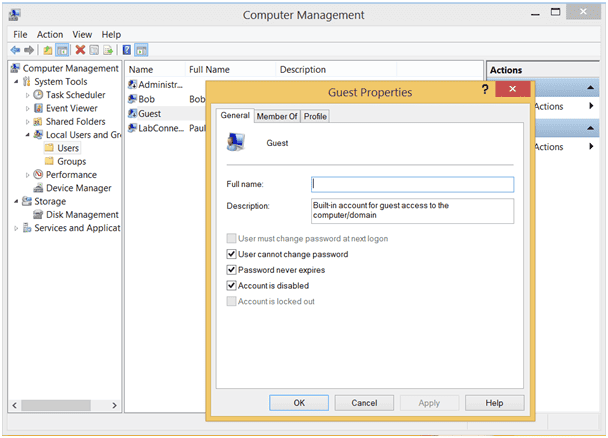608x438 pixels.
Task: Click the tree pane scroll left arrow
Action: (x=14, y=405)
